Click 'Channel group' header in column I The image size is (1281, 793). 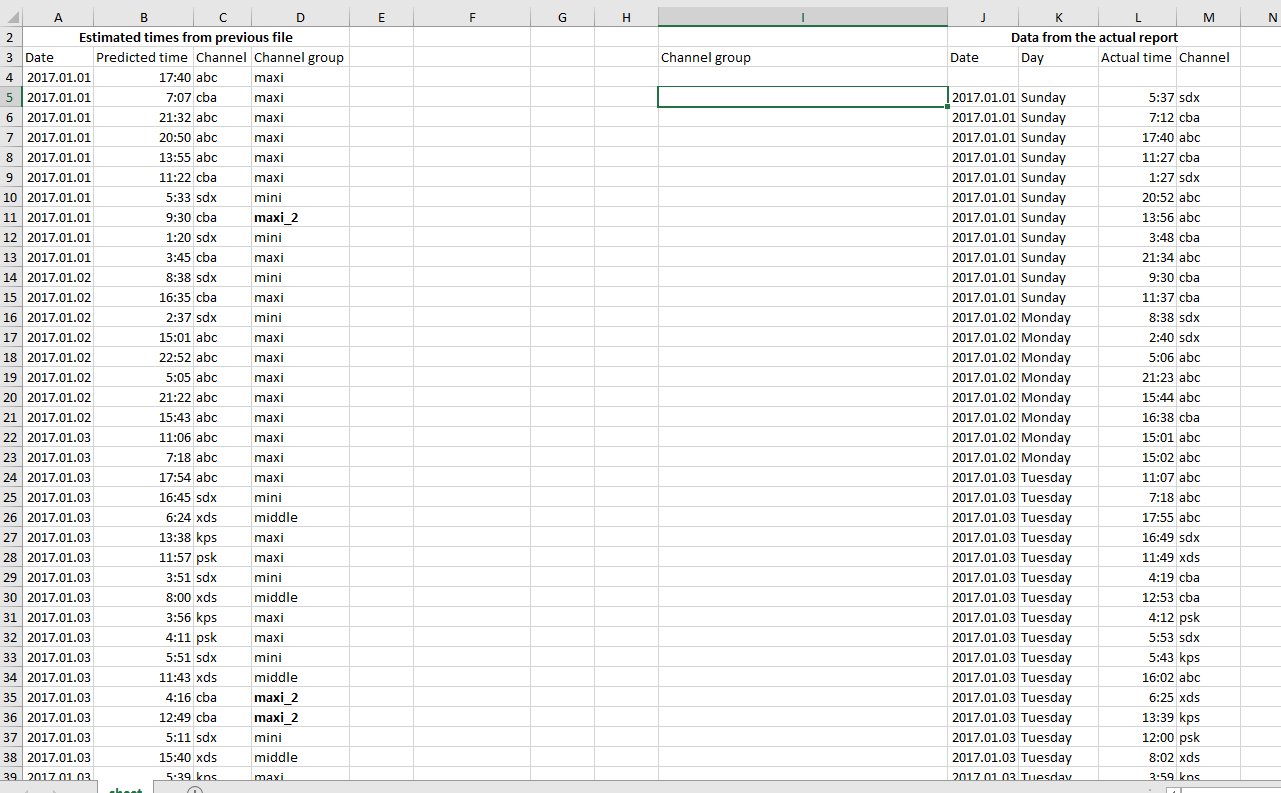click(803, 57)
